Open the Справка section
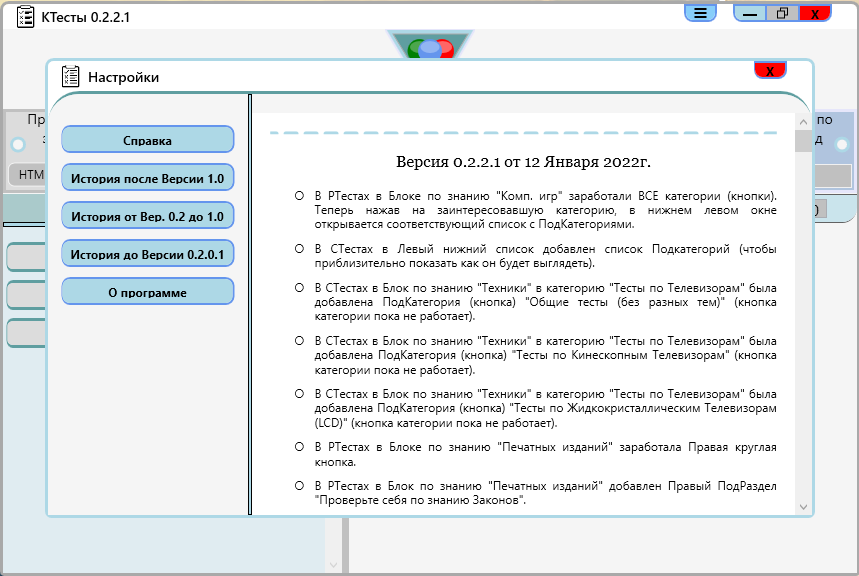Image resolution: width=859 pixels, height=576 pixels. [147, 139]
